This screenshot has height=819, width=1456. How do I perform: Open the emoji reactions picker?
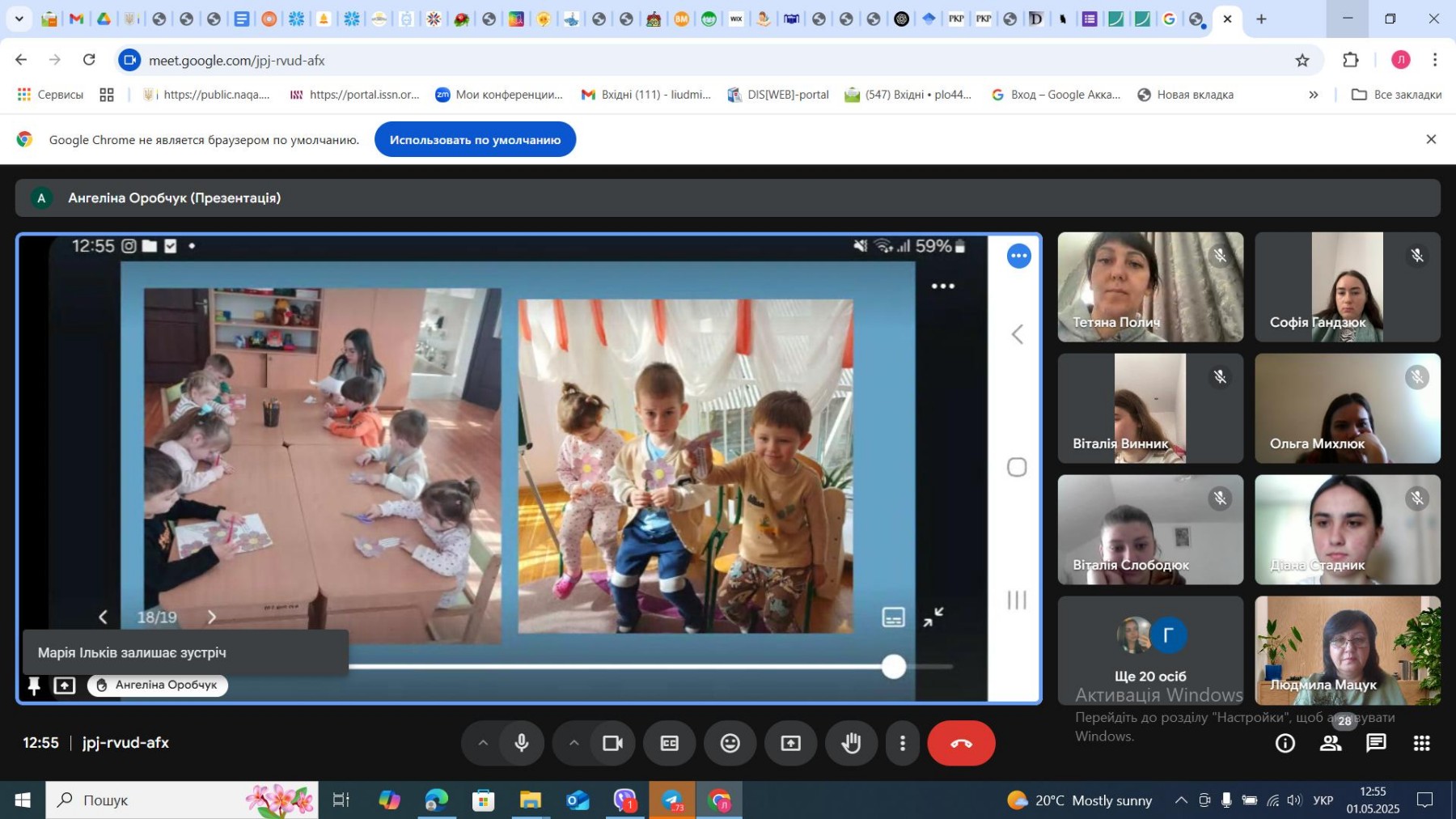[x=730, y=743]
